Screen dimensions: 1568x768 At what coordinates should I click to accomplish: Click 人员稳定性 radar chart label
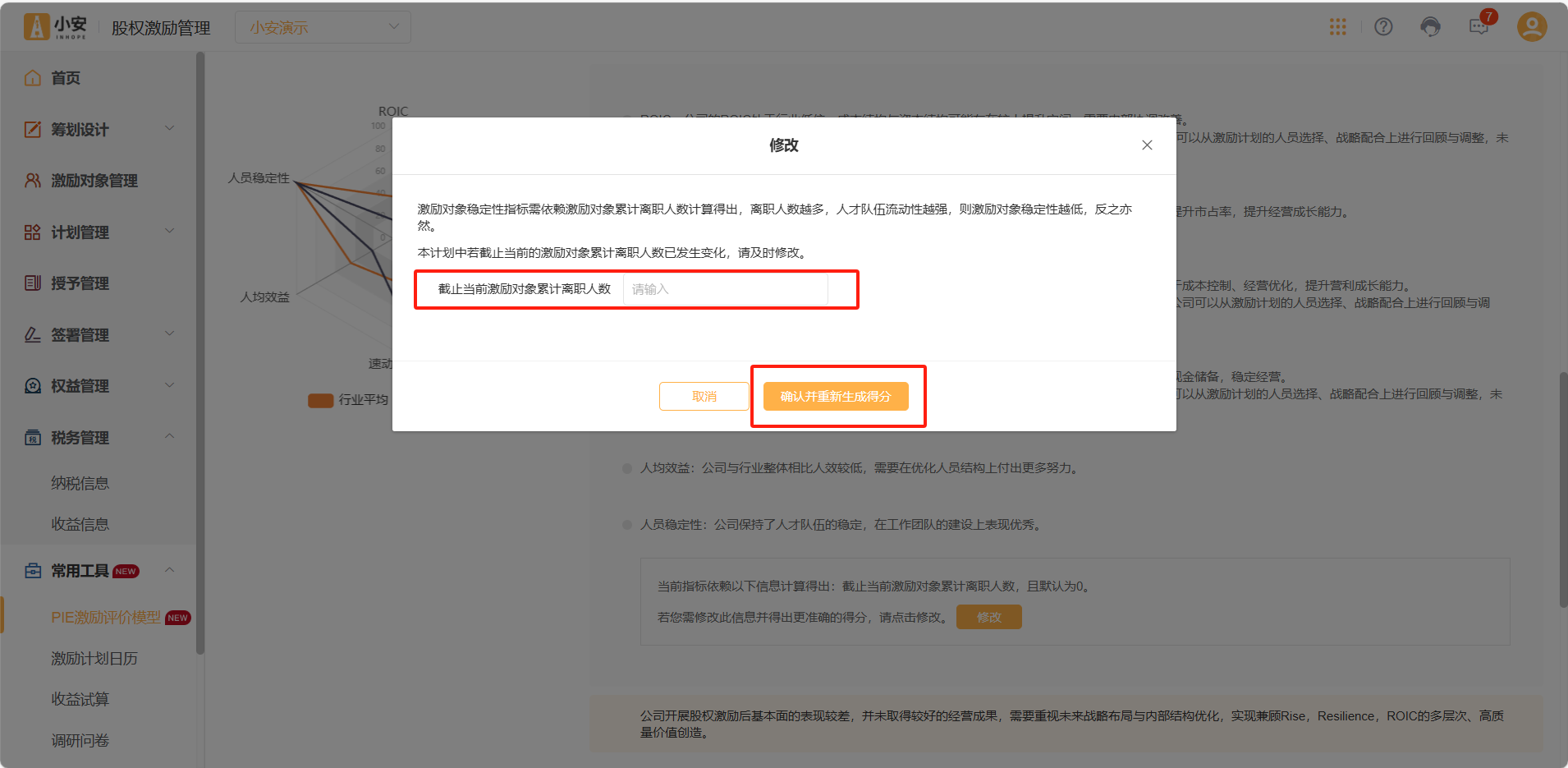pyautogui.click(x=259, y=177)
